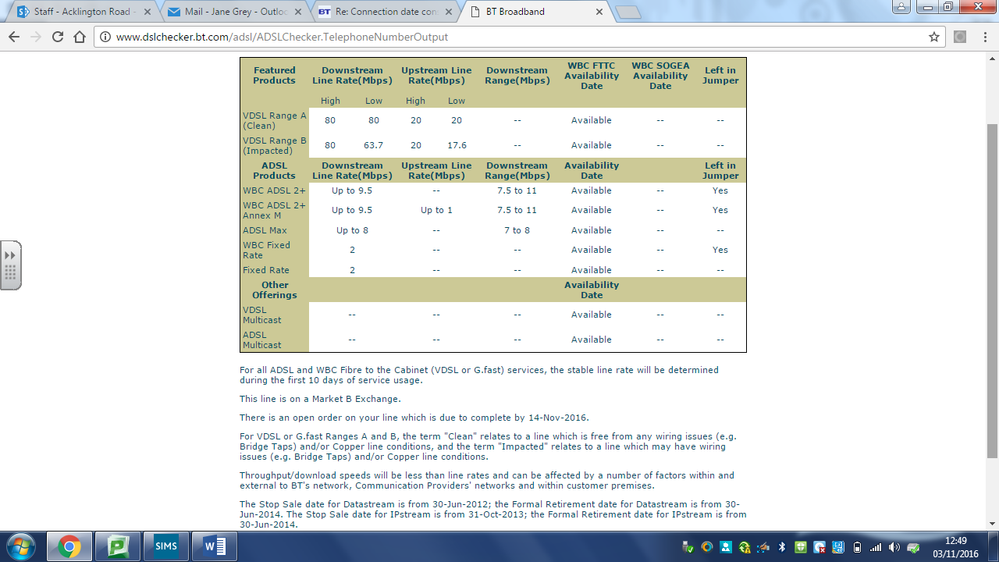Image resolution: width=999 pixels, height=562 pixels.
Task: Click the scrollbar down arrow
Action: [x=992, y=524]
